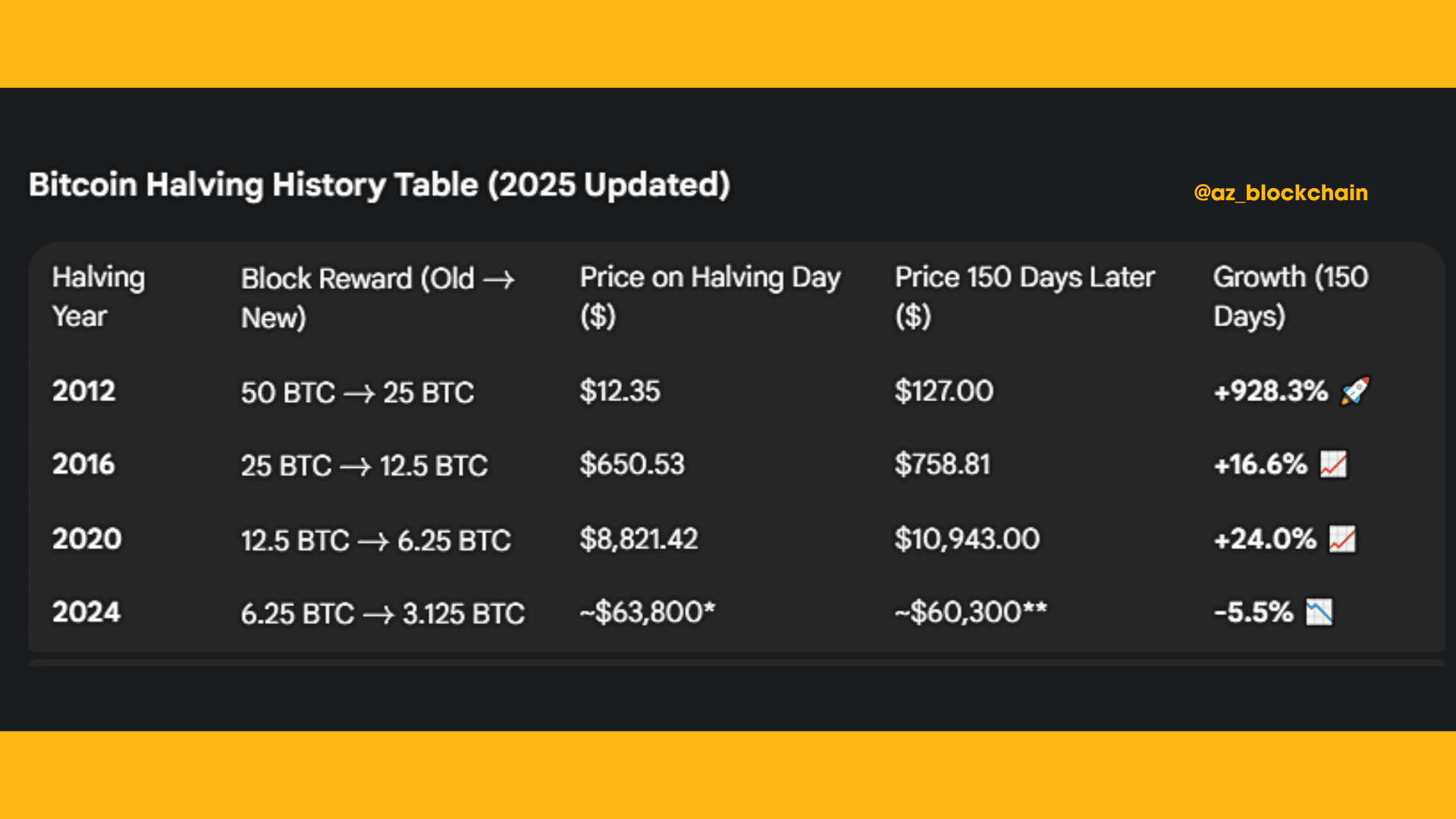Click the rising chart emoji beside +24.0%

[1342, 539]
